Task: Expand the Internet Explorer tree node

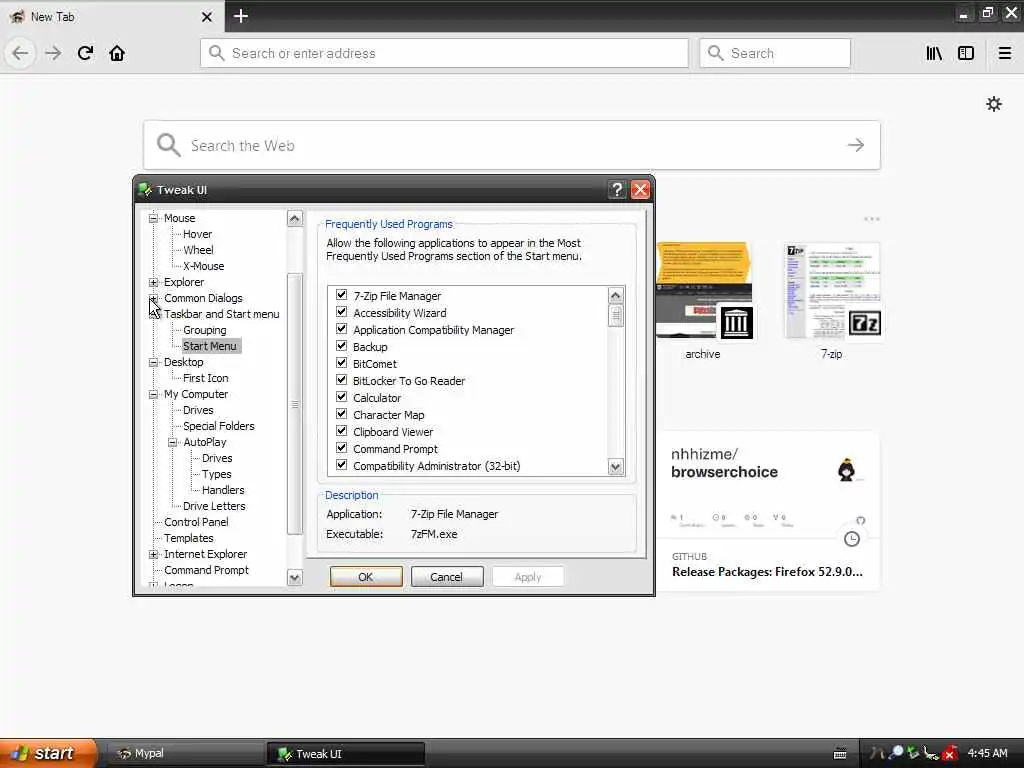Action: pyautogui.click(x=153, y=554)
